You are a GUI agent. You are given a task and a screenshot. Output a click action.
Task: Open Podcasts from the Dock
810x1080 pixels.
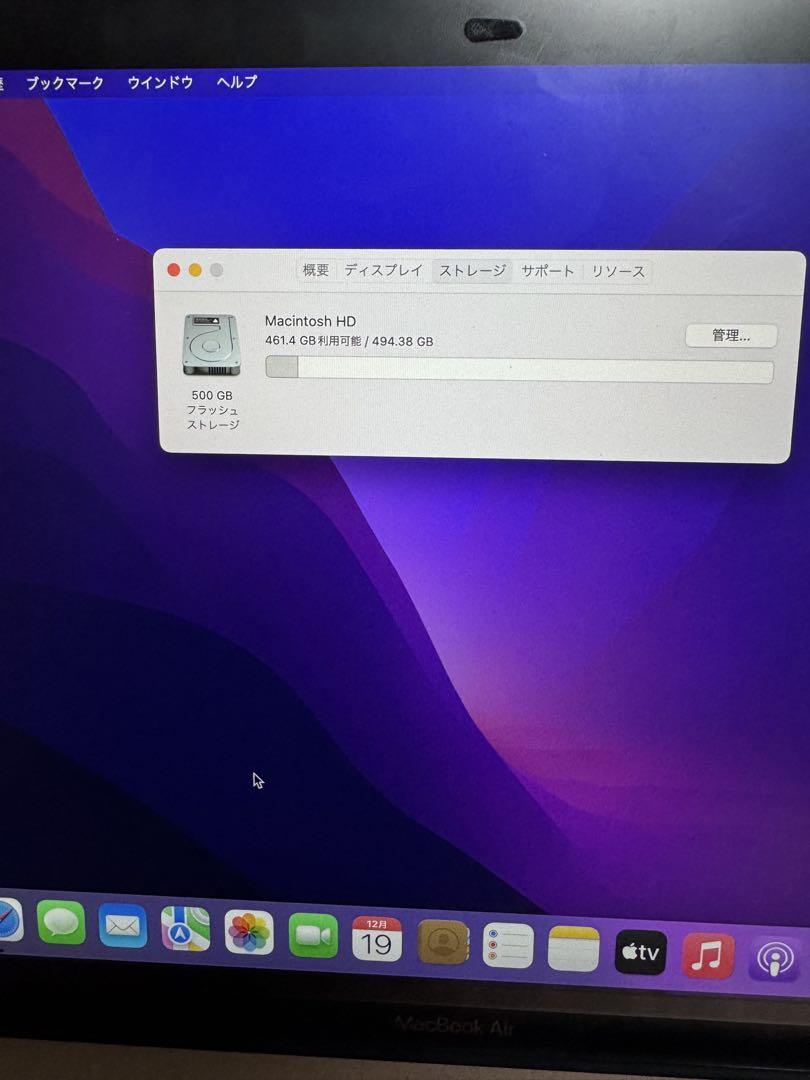tap(775, 959)
